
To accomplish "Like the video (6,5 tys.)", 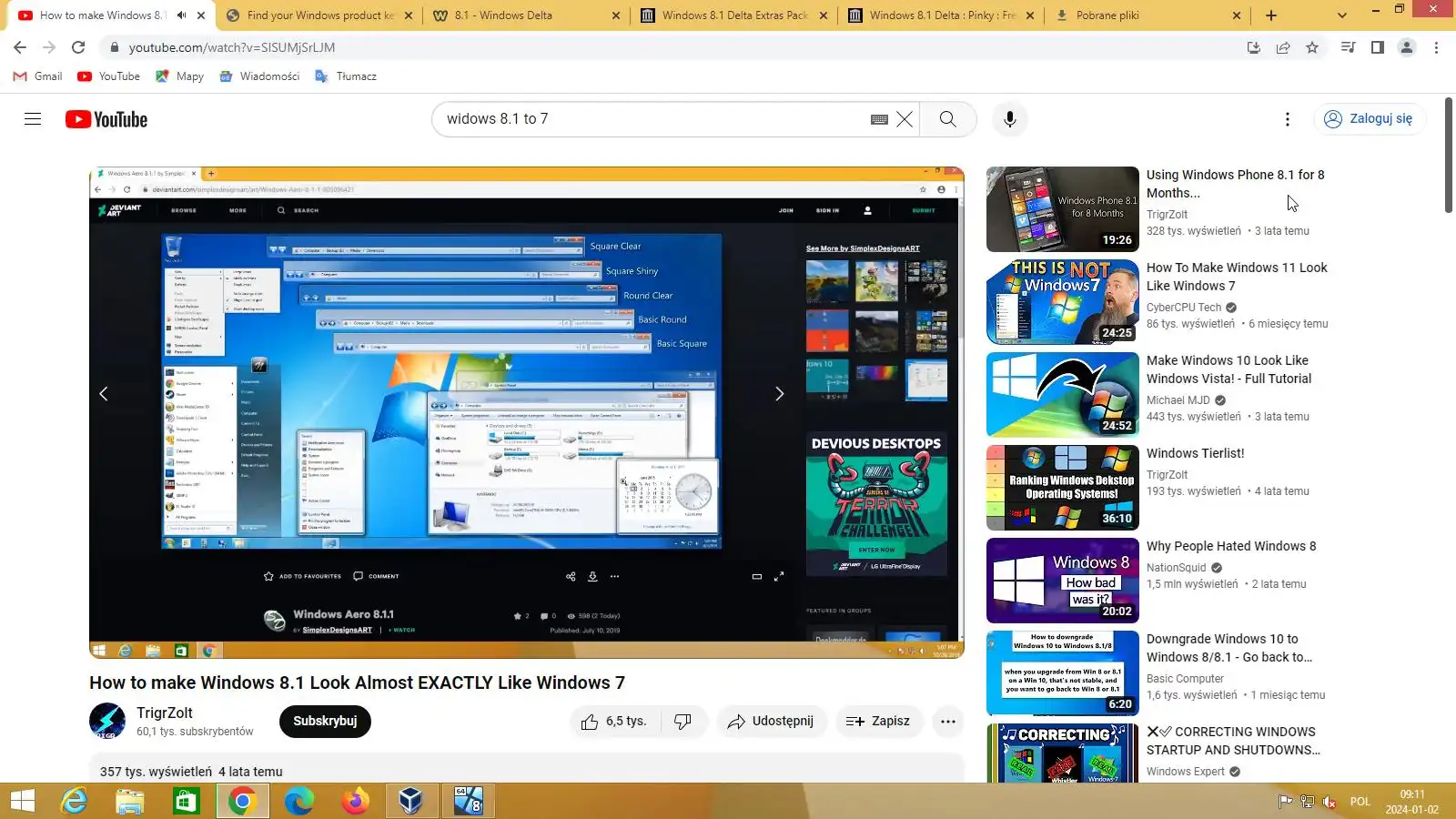I will pos(615,722).
